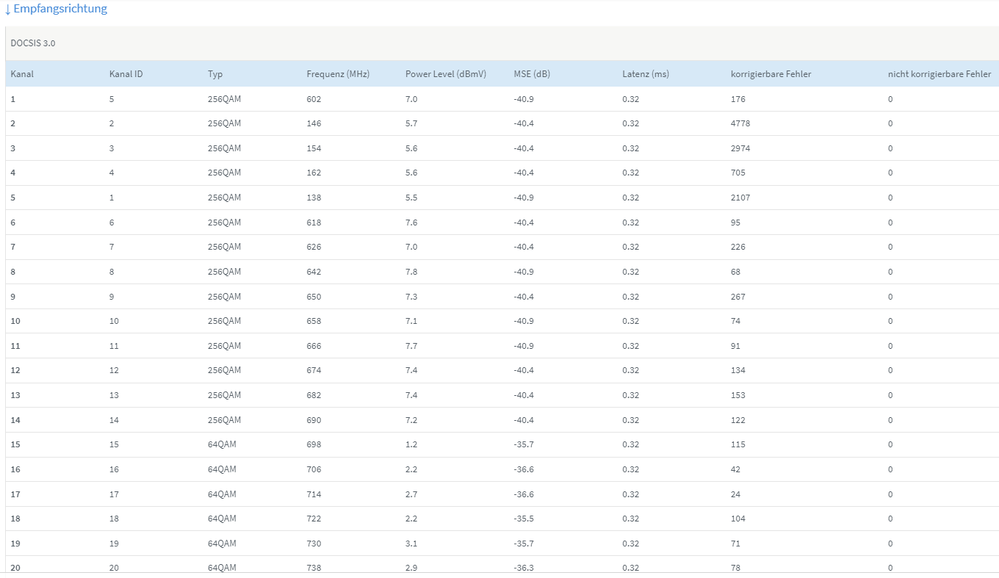
Task: Select the 698 MHz frequency cell
Action: pyautogui.click(x=314, y=445)
